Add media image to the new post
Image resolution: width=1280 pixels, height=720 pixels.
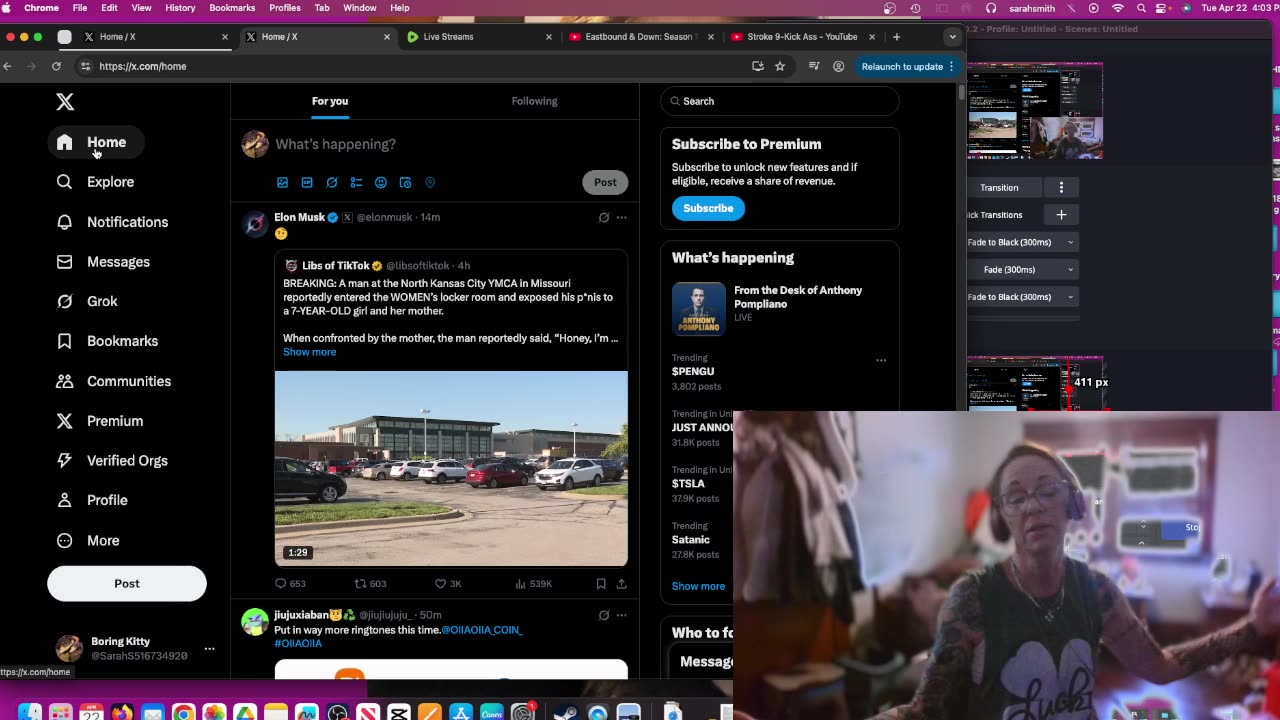[282, 182]
